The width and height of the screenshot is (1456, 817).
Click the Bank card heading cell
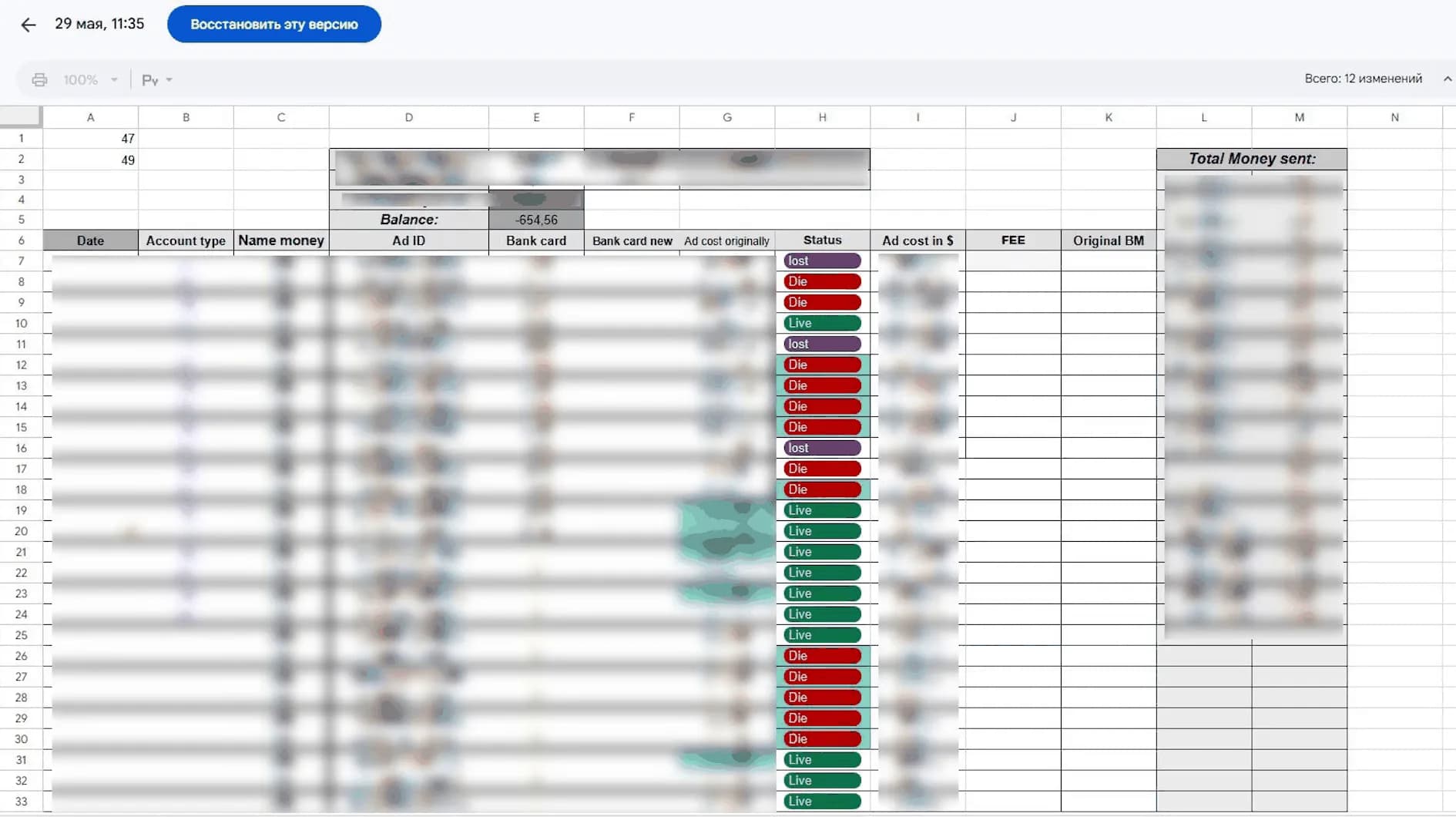click(536, 240)
